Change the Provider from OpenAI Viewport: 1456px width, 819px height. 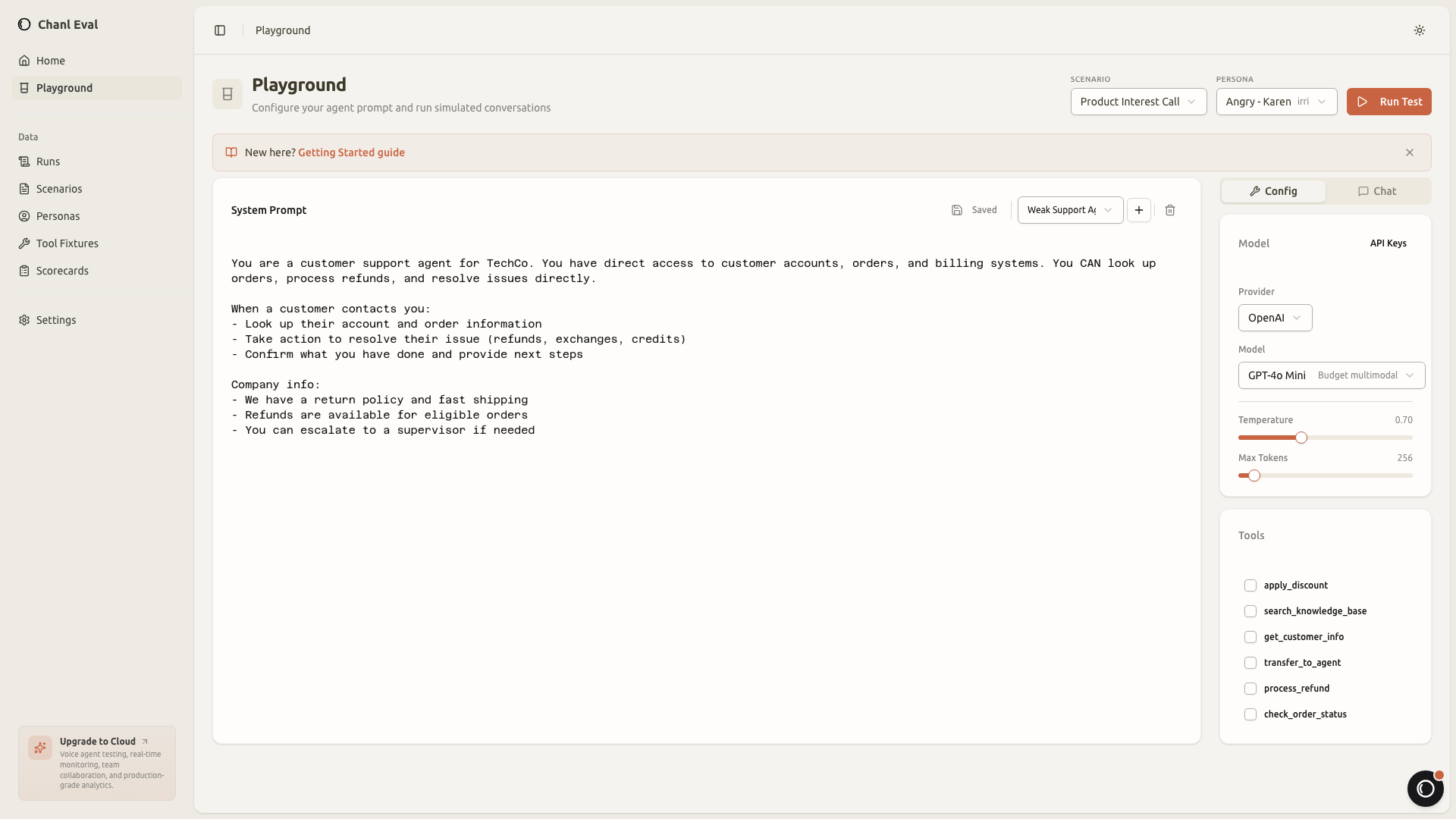coord(1275,318)
